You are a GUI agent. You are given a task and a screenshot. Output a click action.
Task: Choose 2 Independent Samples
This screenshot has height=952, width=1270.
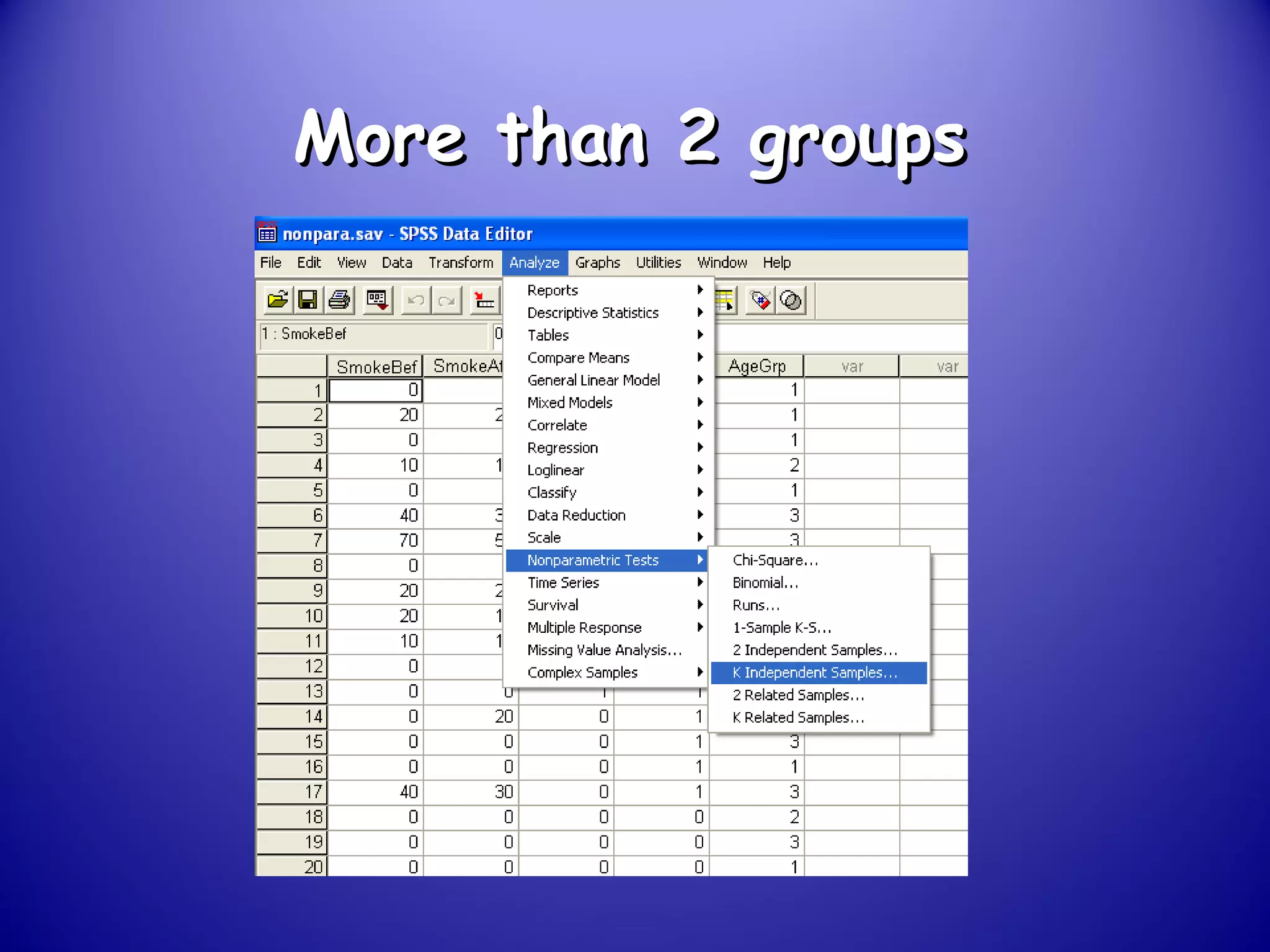819,650
